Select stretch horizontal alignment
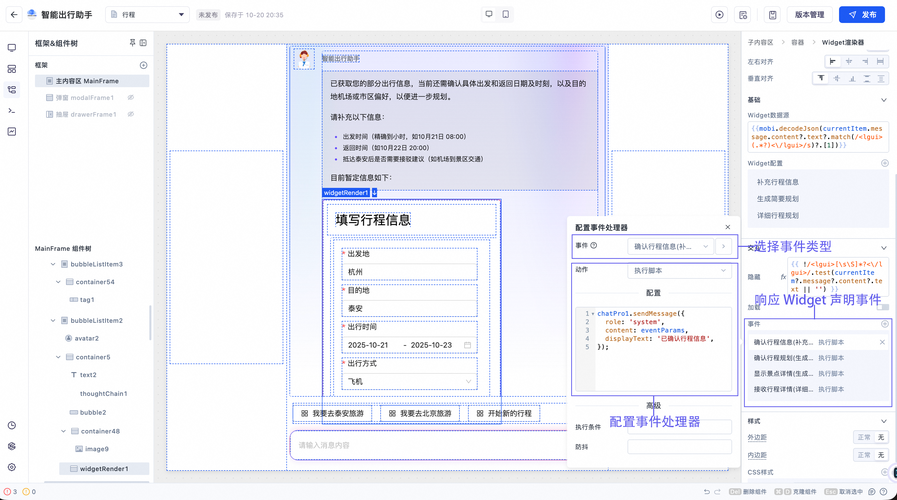The image size is (897, 500). (x=880, y=61)
